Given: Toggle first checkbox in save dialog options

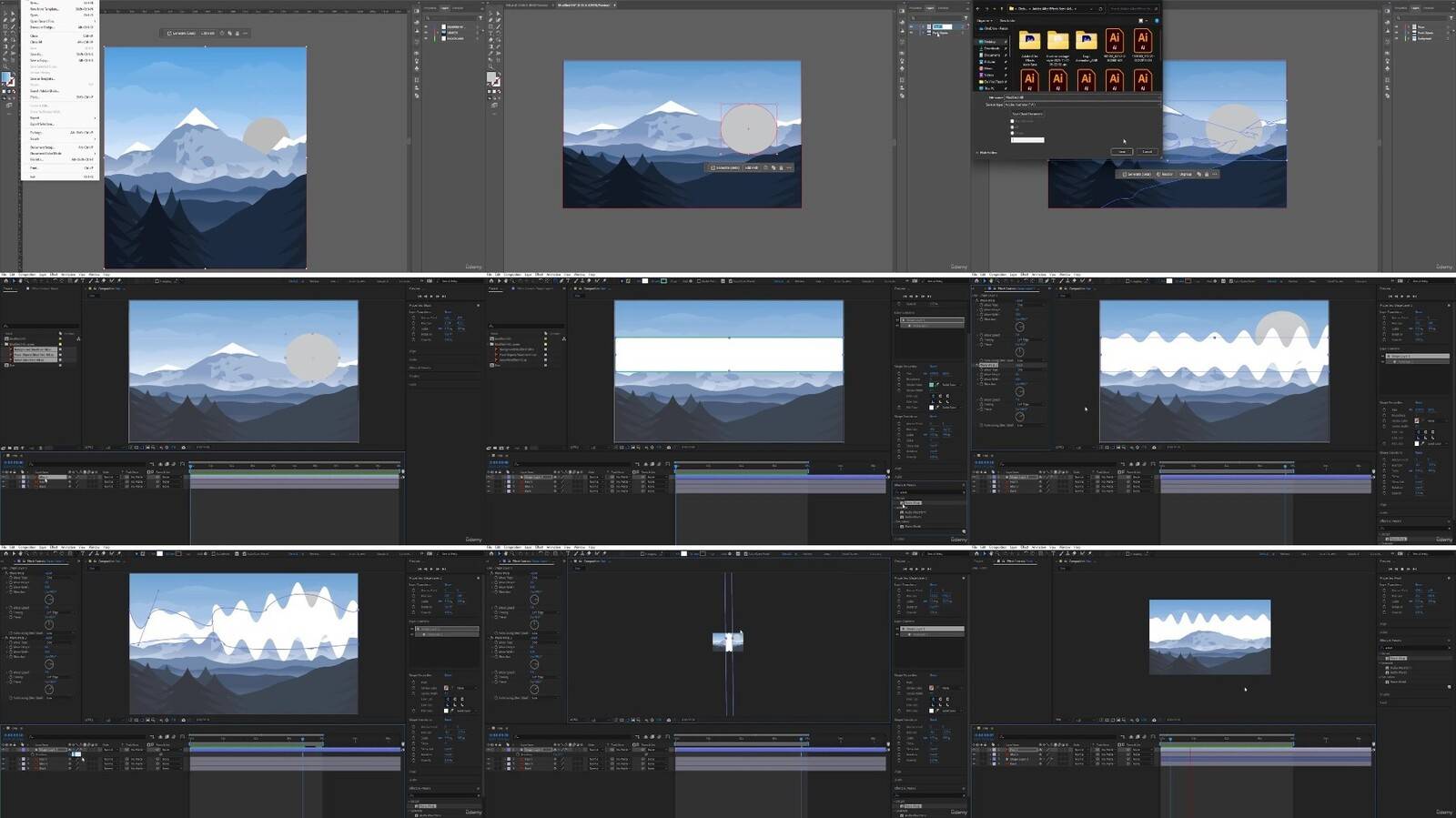Looking at the screenshot, I should click(x=1013, y=121).
